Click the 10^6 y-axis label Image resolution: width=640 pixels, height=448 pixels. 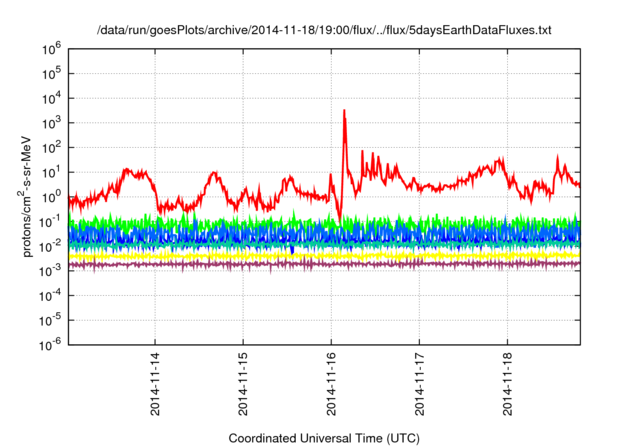point(51,50)
